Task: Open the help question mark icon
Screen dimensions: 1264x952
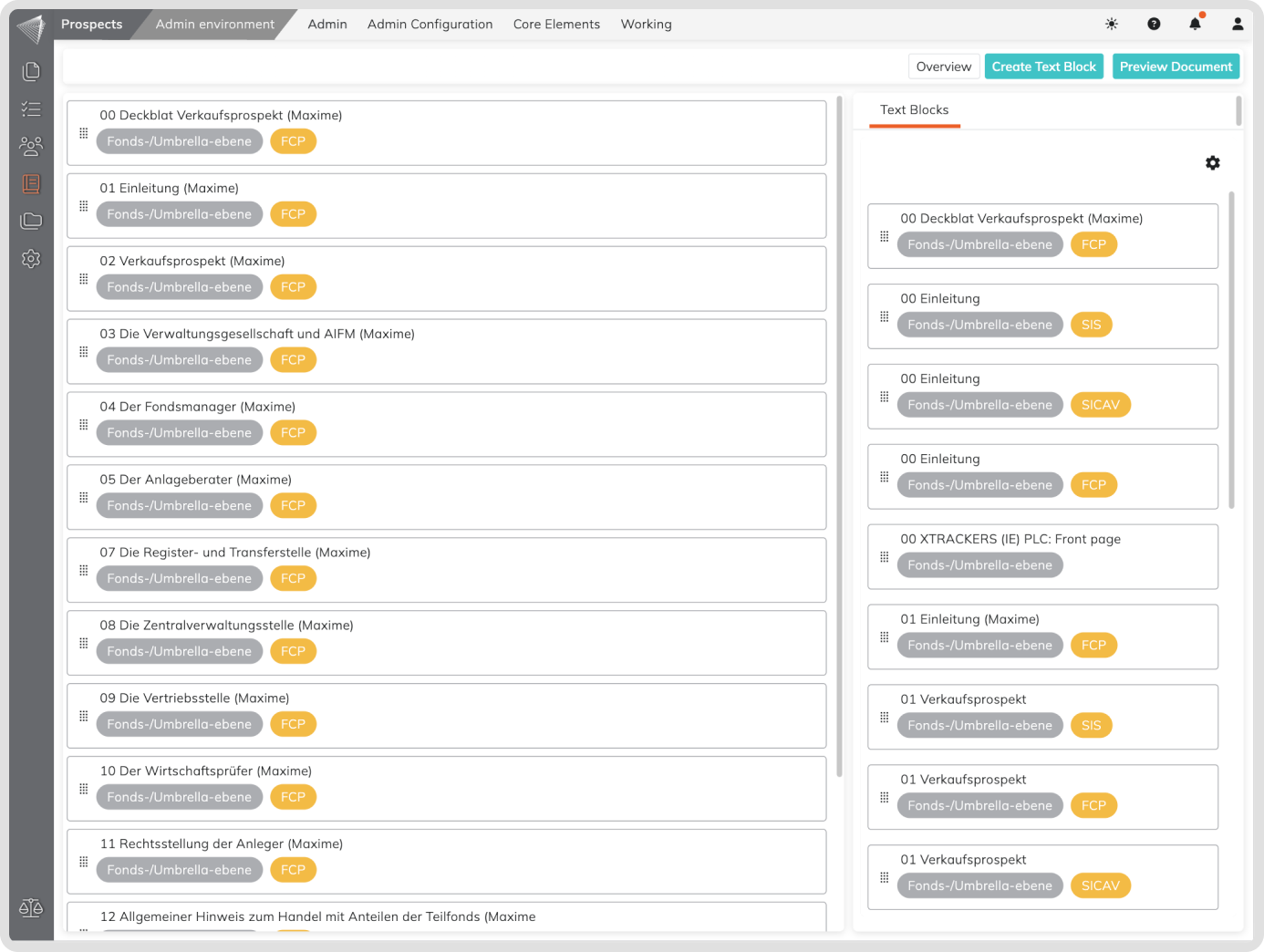Action: click(1154, 25)
